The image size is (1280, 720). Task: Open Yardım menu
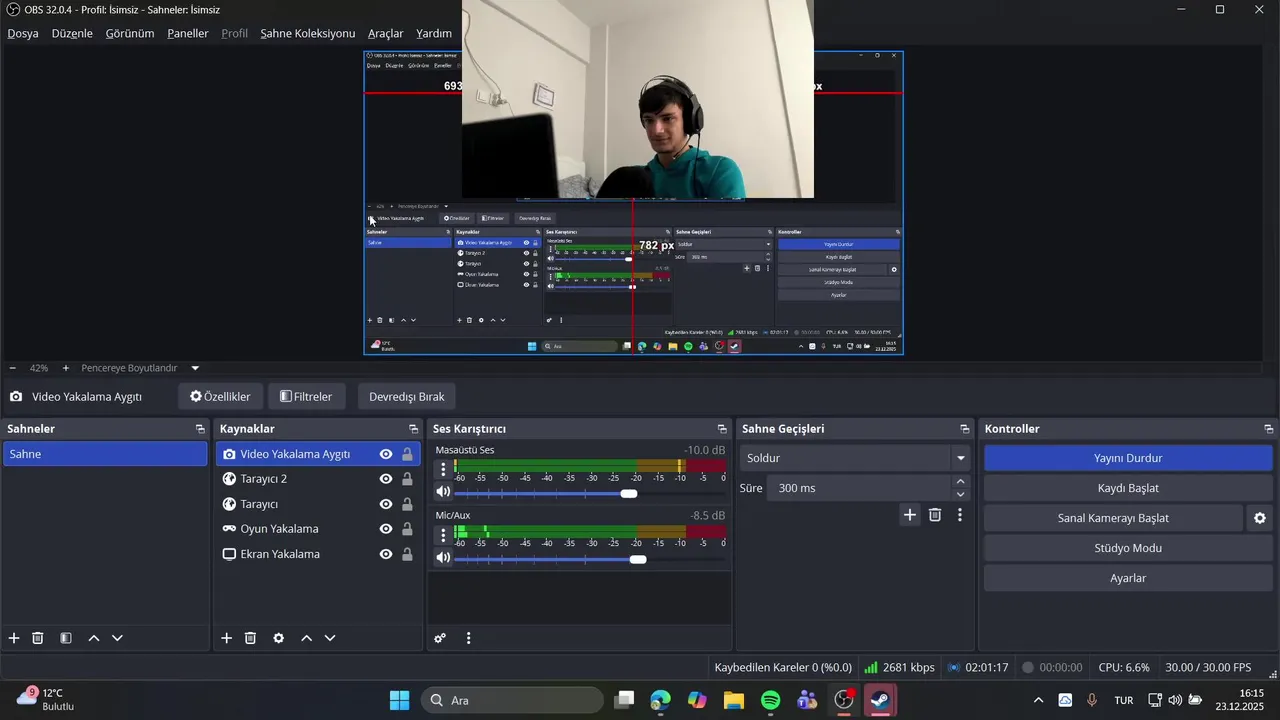point(434,33)
